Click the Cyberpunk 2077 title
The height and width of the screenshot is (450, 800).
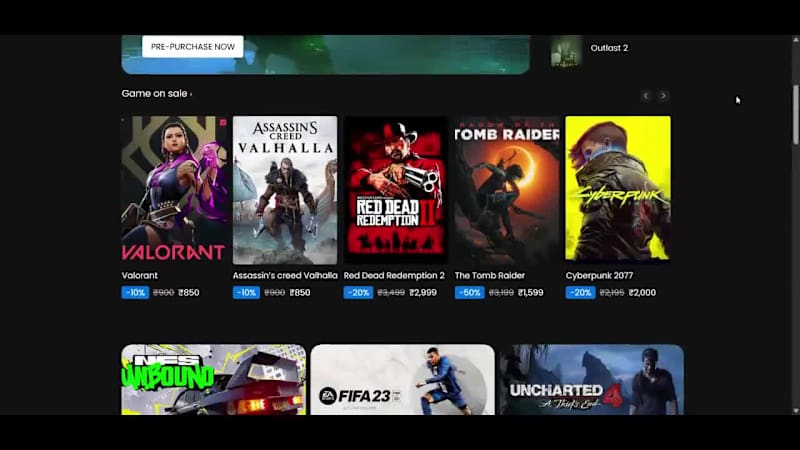599,276
